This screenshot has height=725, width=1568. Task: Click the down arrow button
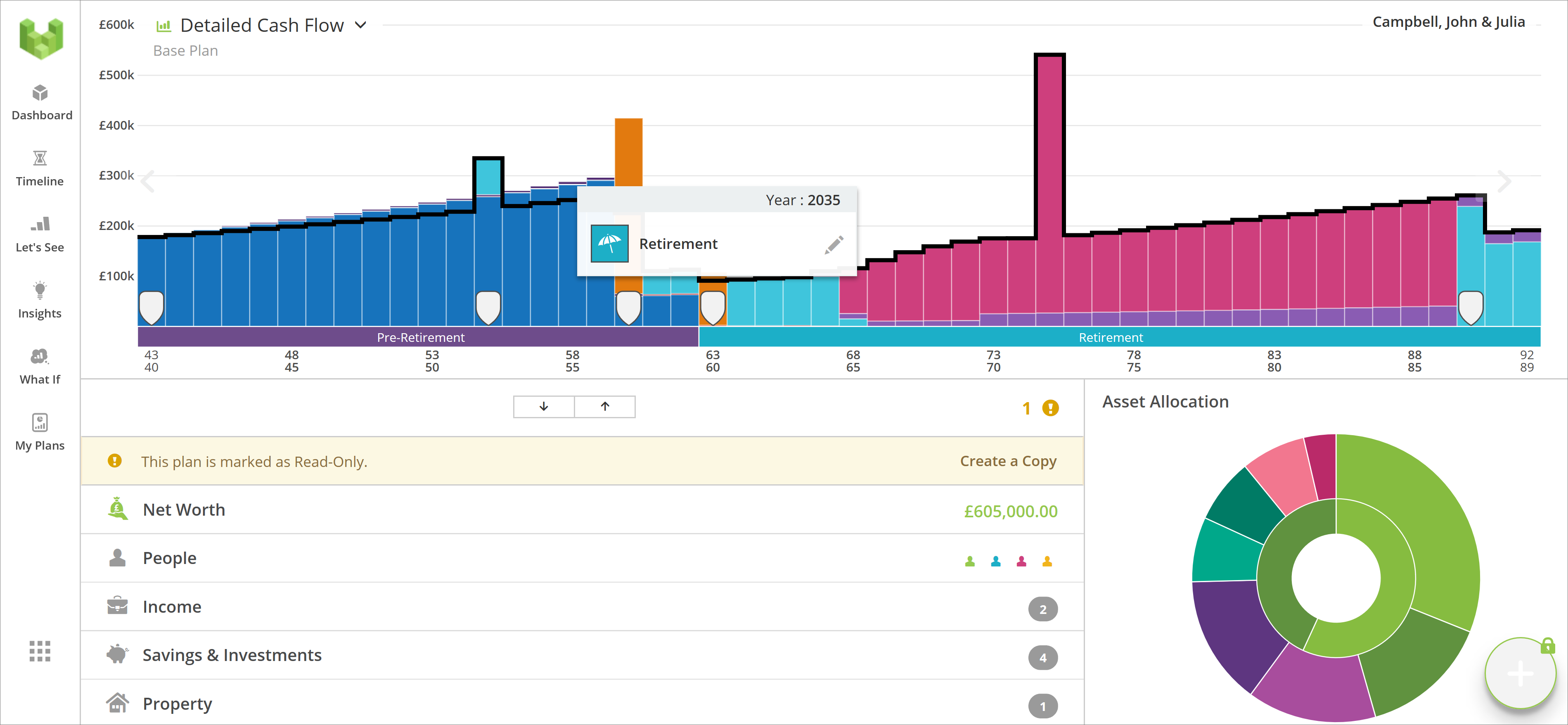(x=544, y=407)
